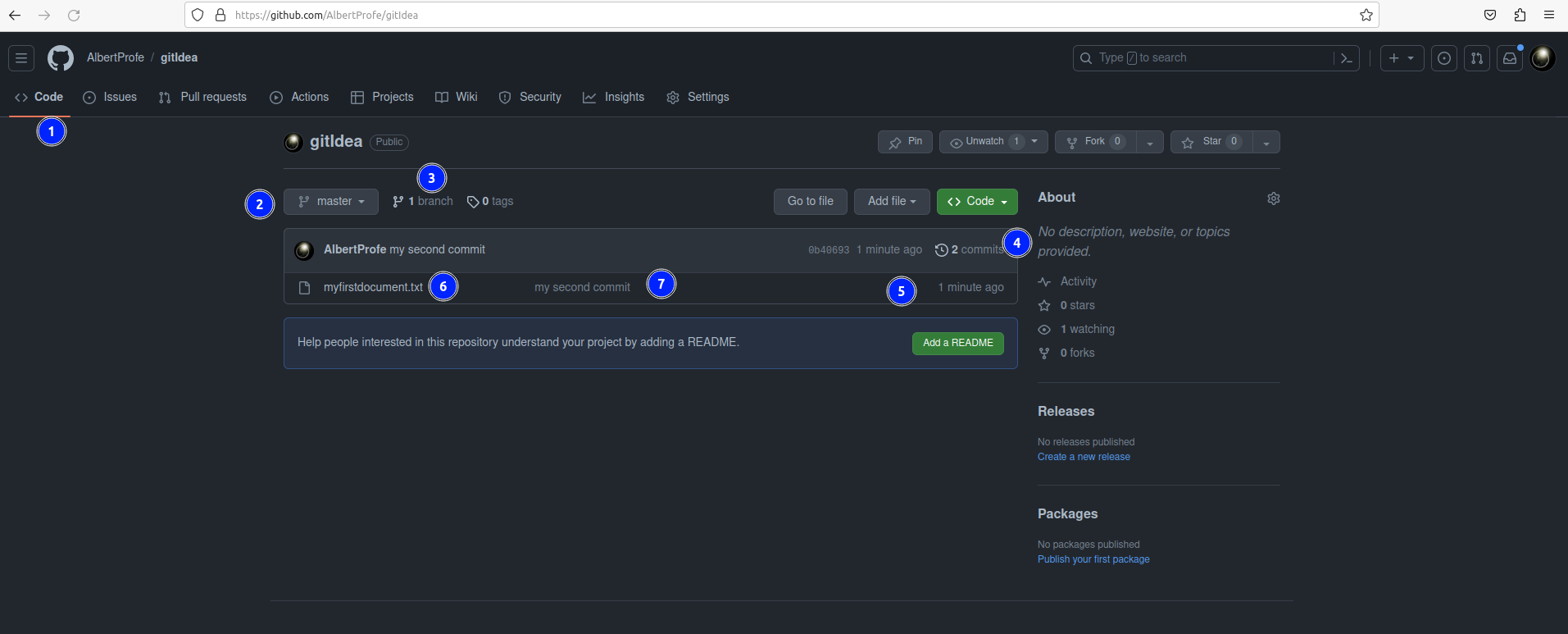
Task: Click the gitIdea breadcrumb in header
Action: point(179,57)
